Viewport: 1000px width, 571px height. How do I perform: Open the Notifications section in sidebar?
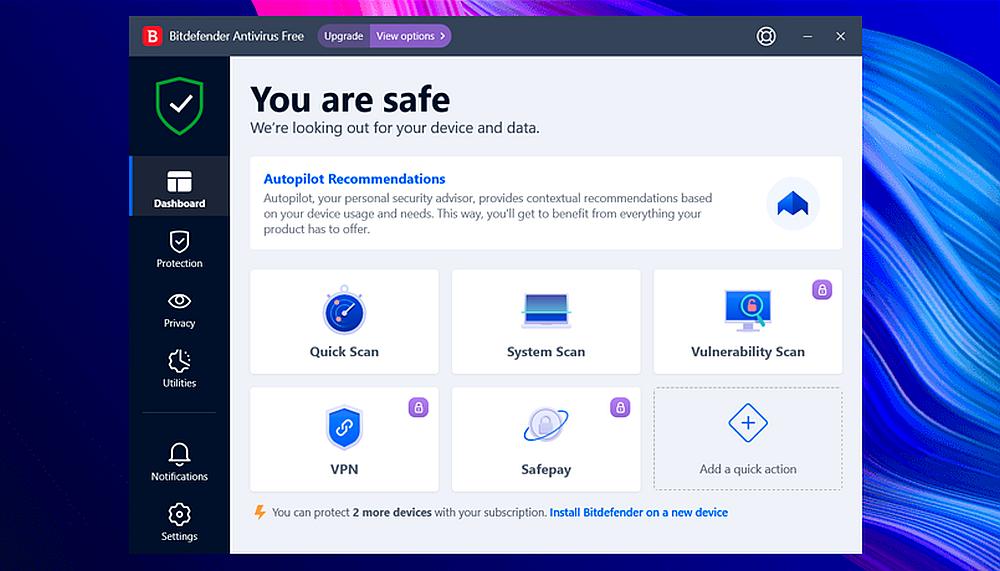click(179, 462)
